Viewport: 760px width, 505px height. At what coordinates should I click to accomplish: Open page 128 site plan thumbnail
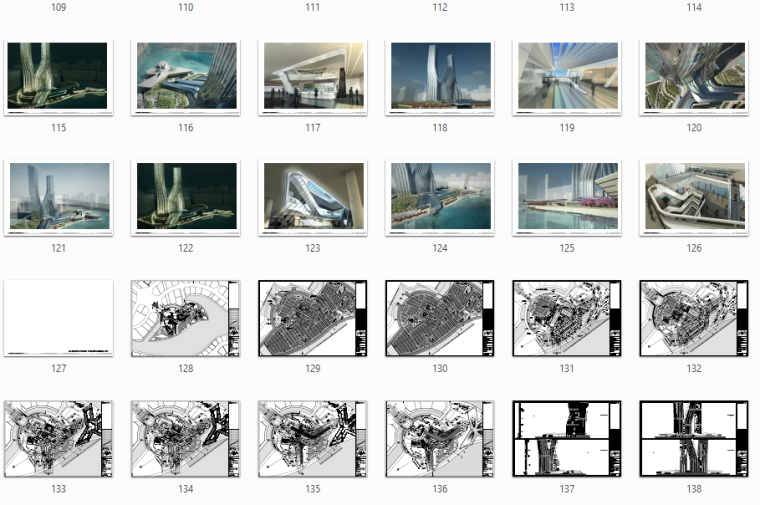186,318
